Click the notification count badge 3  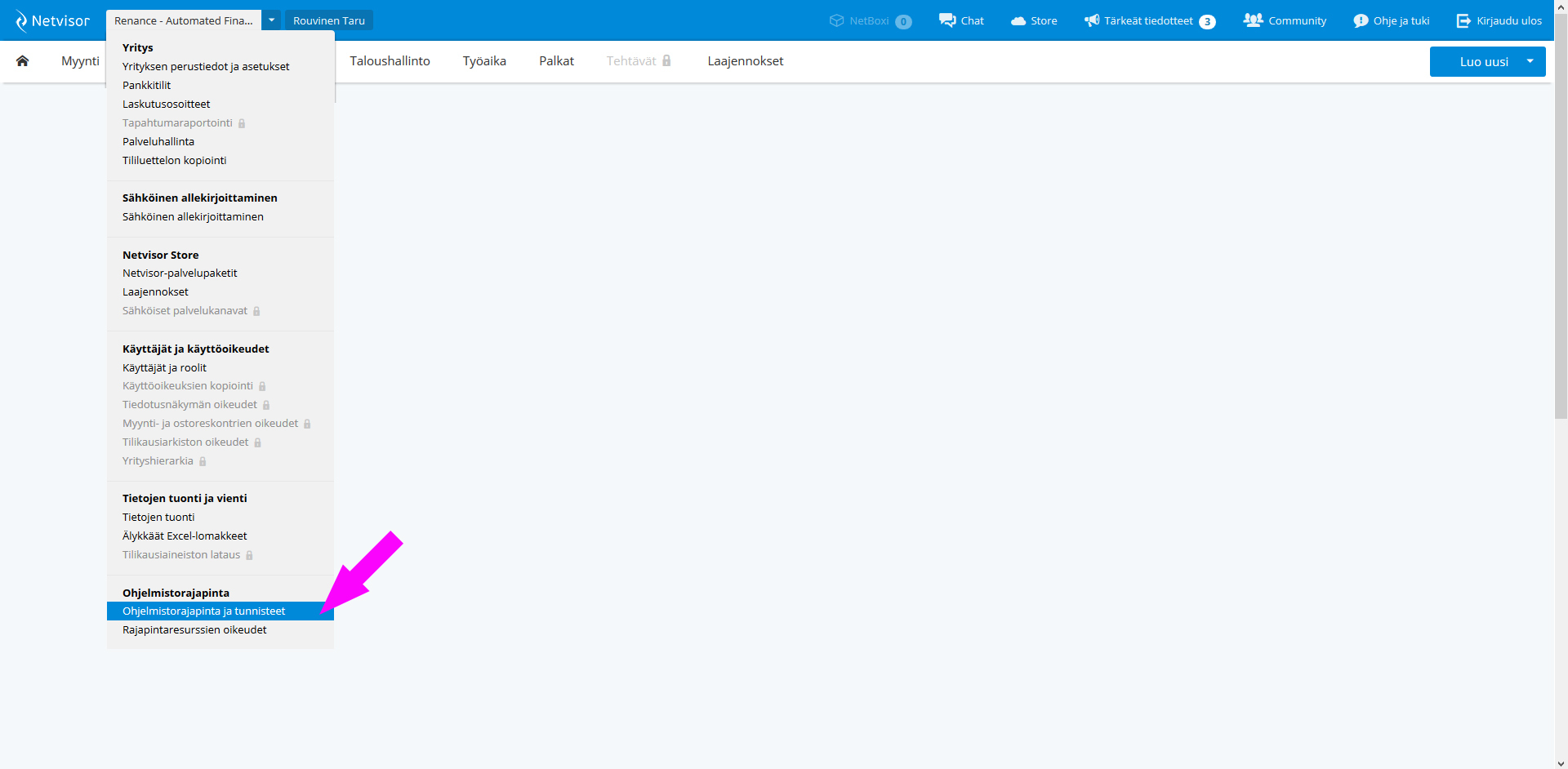click(1207, 21)
